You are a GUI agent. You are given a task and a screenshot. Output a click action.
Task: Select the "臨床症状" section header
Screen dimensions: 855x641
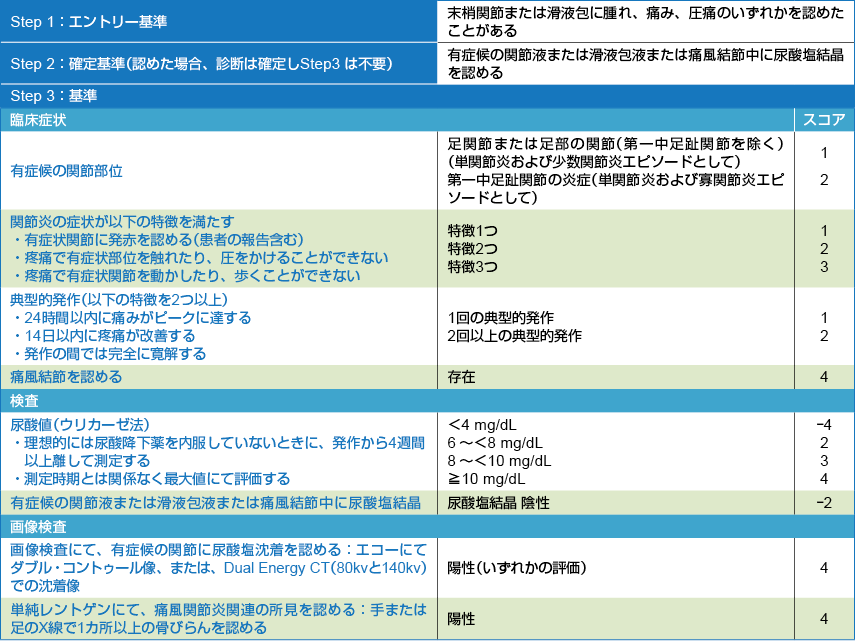click(x=38, y=120)
